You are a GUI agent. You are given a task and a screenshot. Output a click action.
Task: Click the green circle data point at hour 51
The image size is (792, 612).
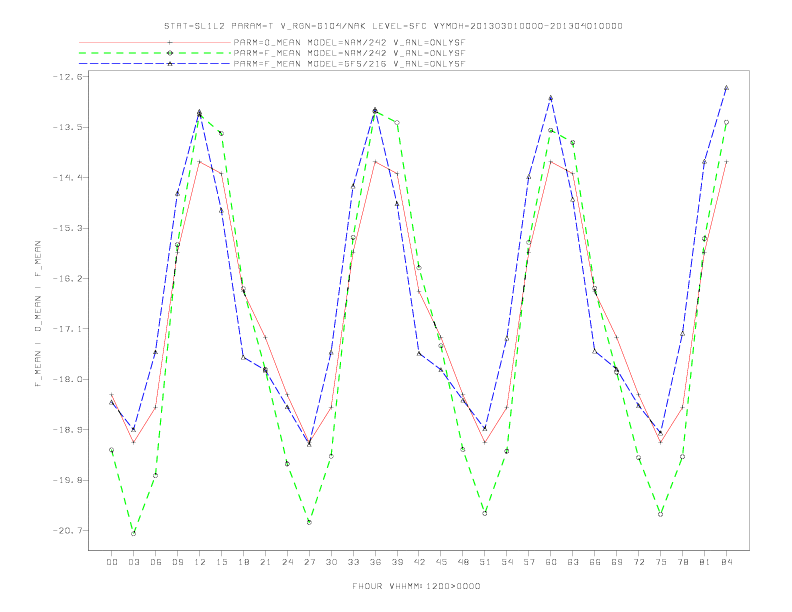485,513
